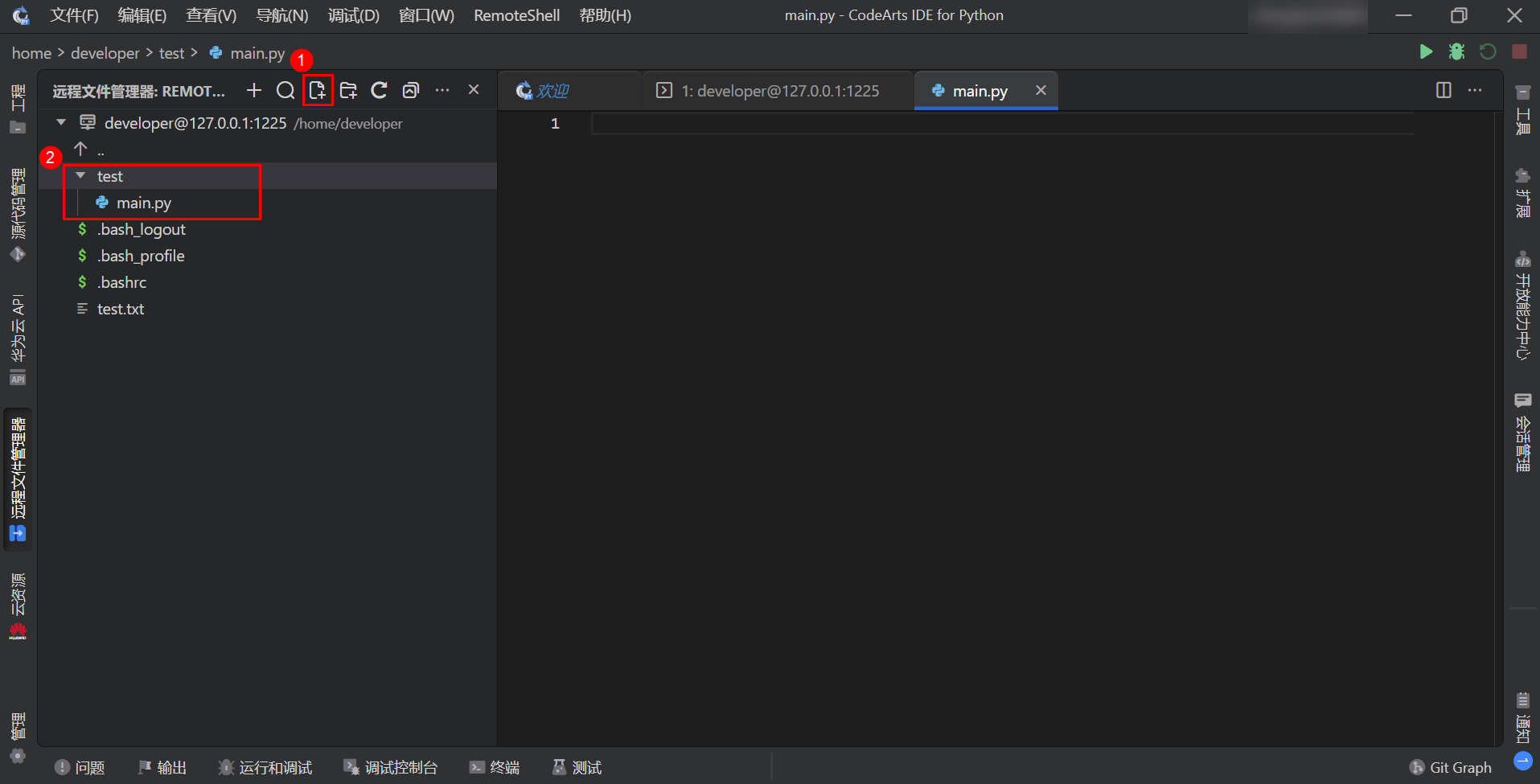1540x784 pixels.
Task: Click home in the breadcrumb
Action: pyautogui.click(x=31, y=53)
